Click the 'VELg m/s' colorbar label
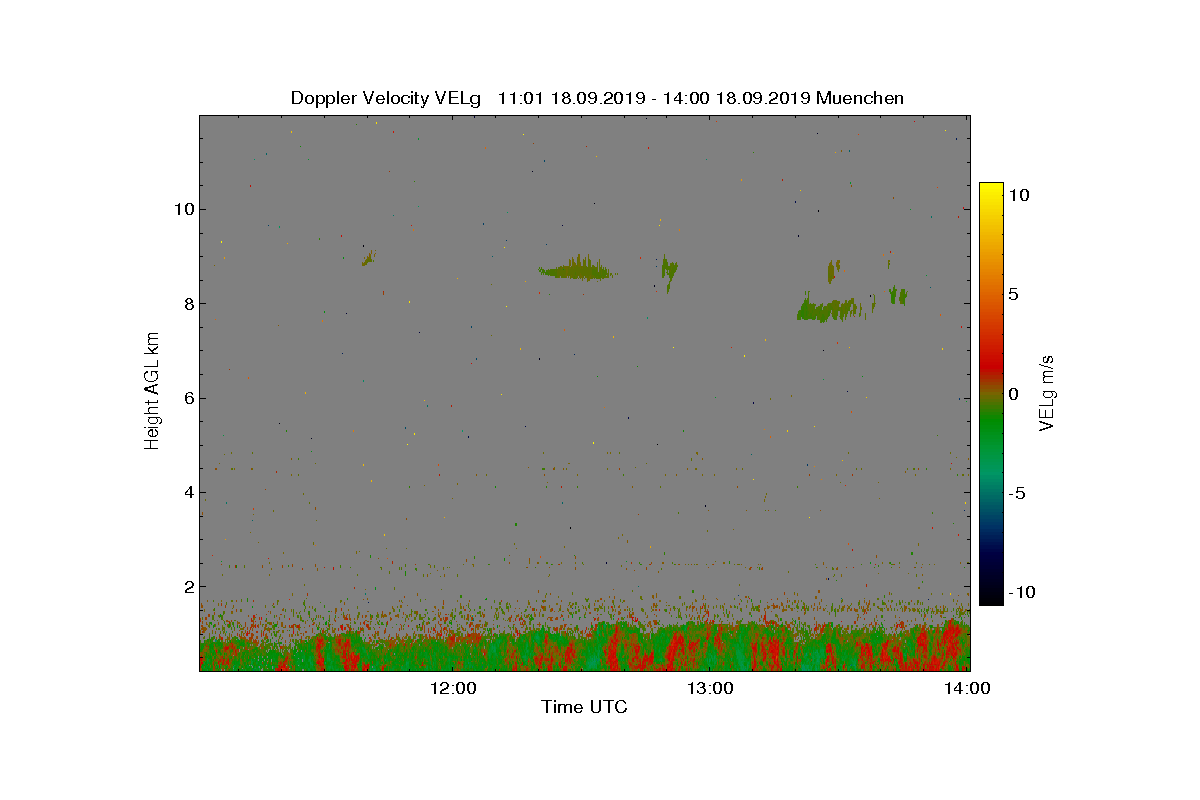Image resolution: width=1200 pixels, height=800 pixels. (x=1047, y=392)
